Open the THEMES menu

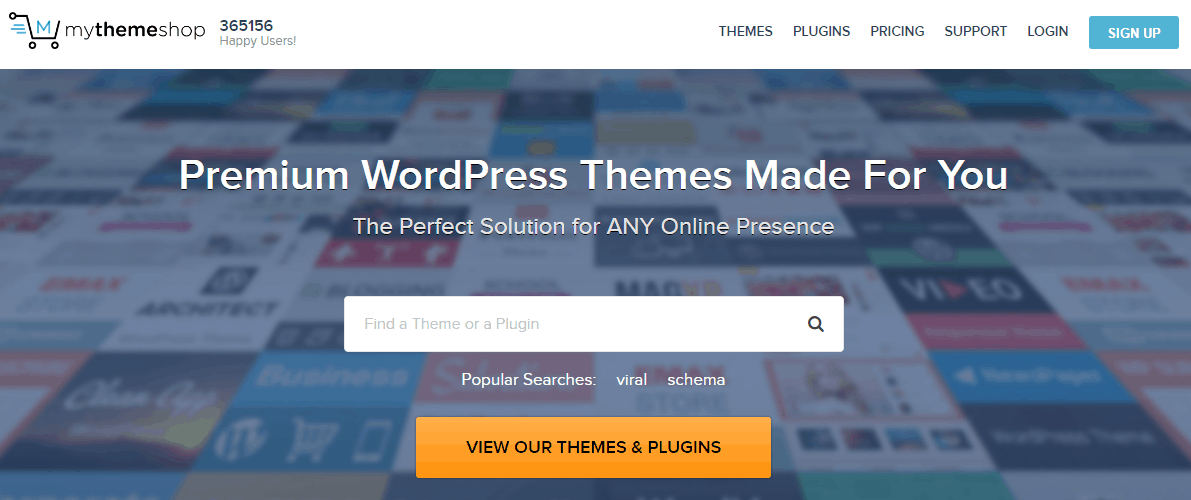click(745, 32)
